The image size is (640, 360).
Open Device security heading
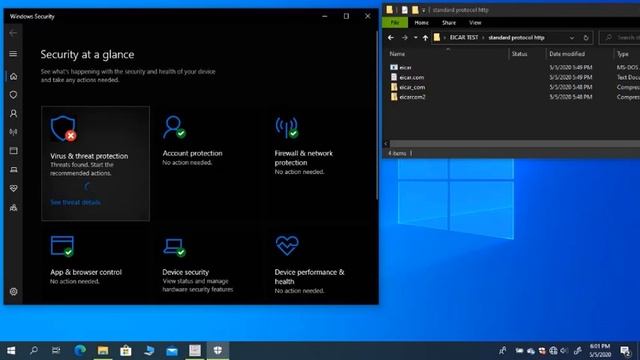[185, 272]
